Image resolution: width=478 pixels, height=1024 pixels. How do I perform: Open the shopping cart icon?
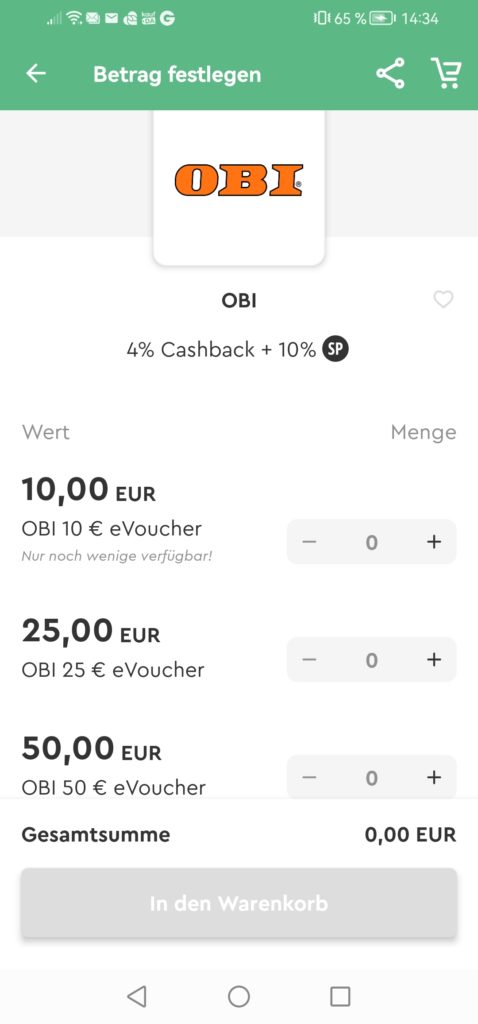pyautogui.click(x=446, y=73)
